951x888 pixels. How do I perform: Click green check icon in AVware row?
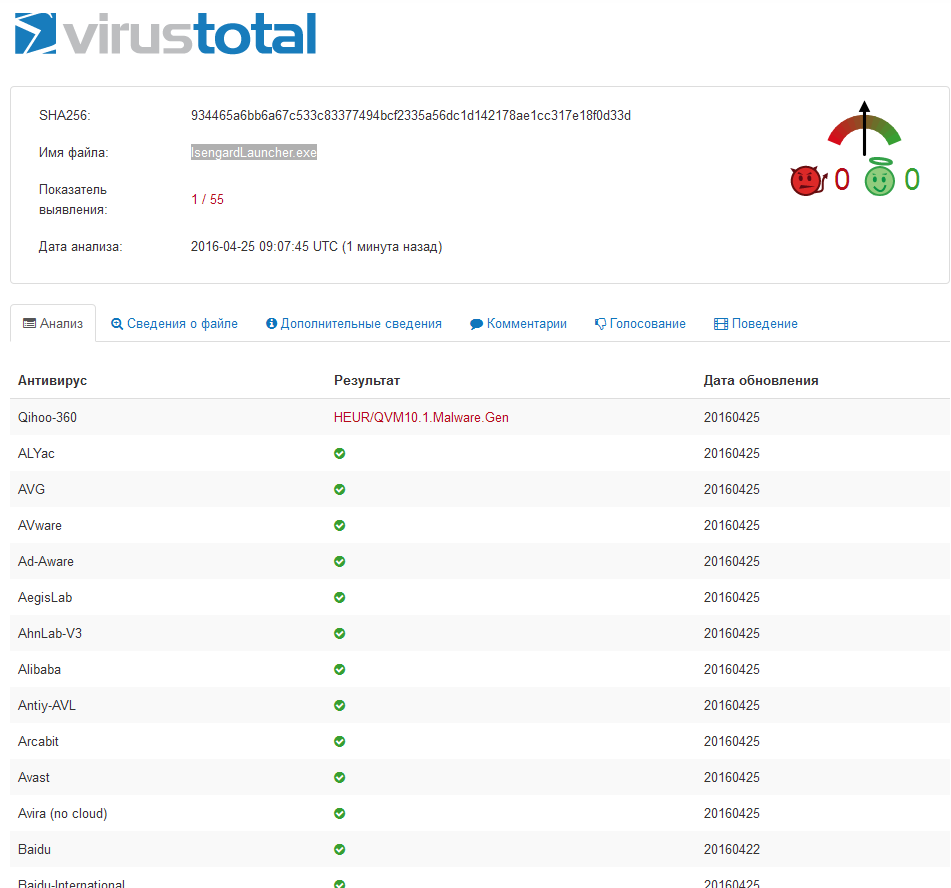click(x=340, y=525)
